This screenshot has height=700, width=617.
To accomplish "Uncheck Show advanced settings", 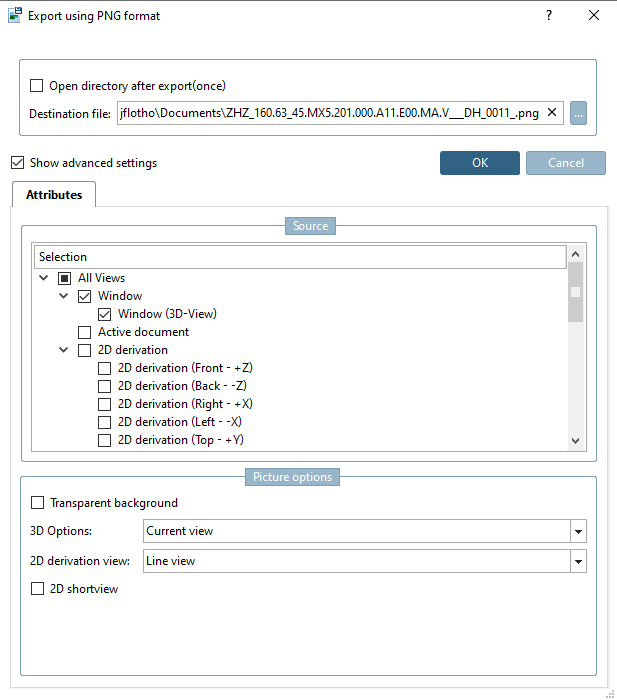I will (17, 162).
